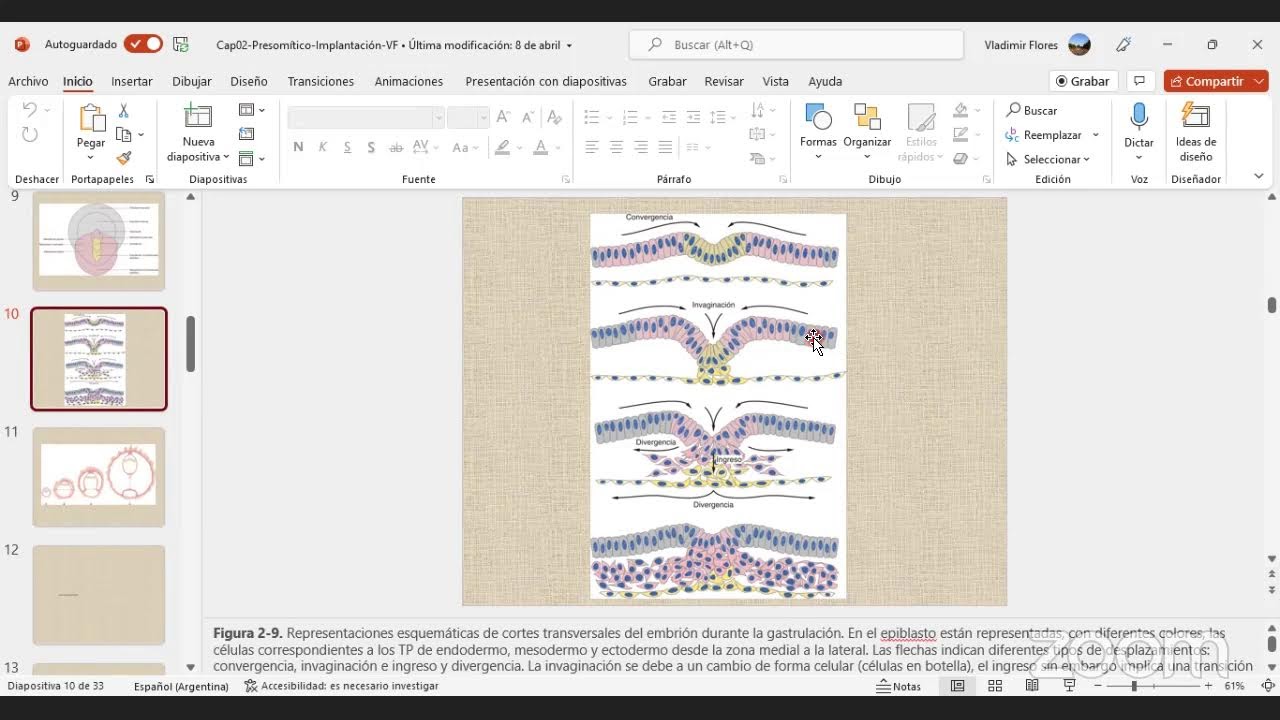Viewport: 1280px width, 720px height.
Task: Select the Format Painter brush icon
Action: pos(124,158)
